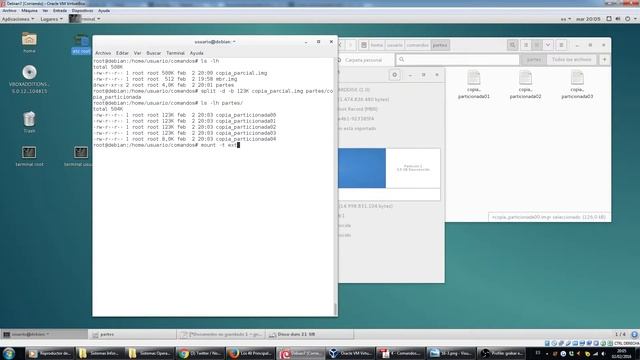640x360 pixels.
Task: Switch to Discos duro window in taskbar
Action: [309, 334]
